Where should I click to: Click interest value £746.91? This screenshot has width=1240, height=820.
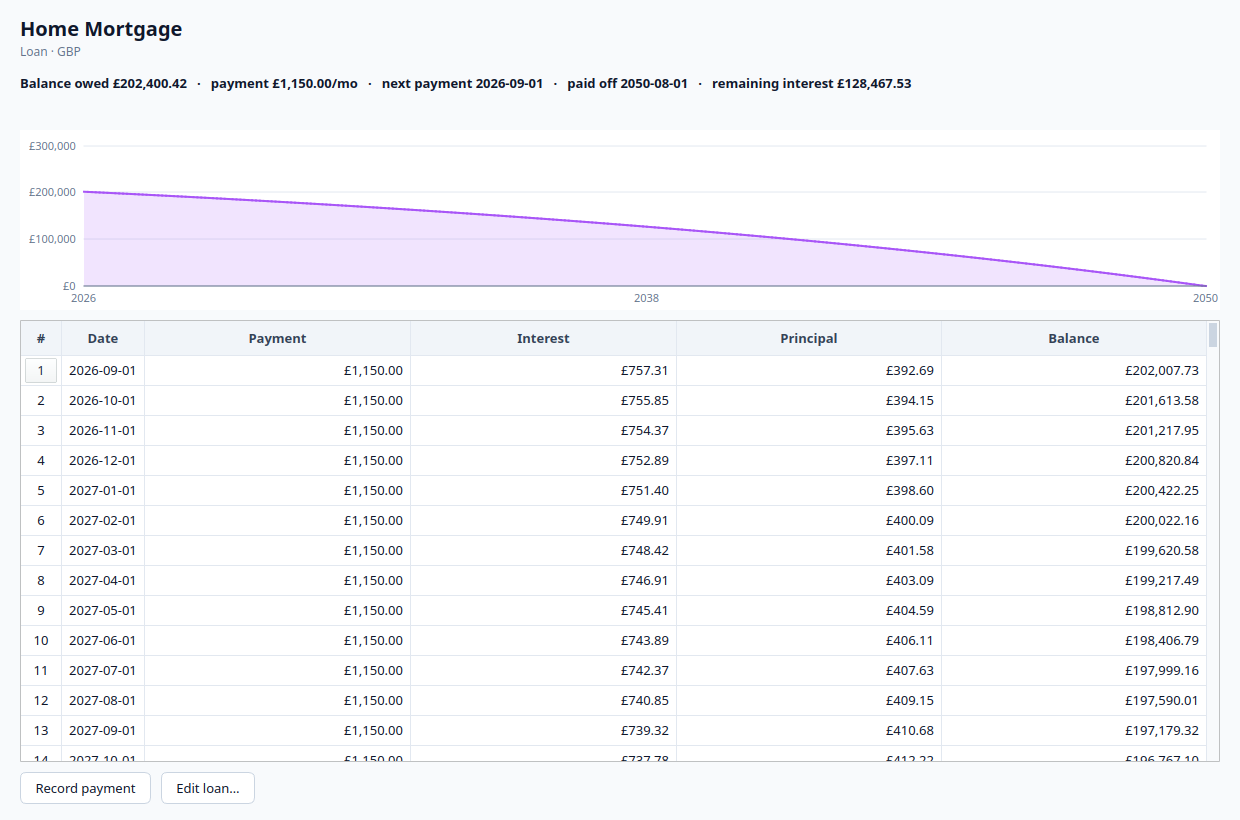(x=645, y=581)
